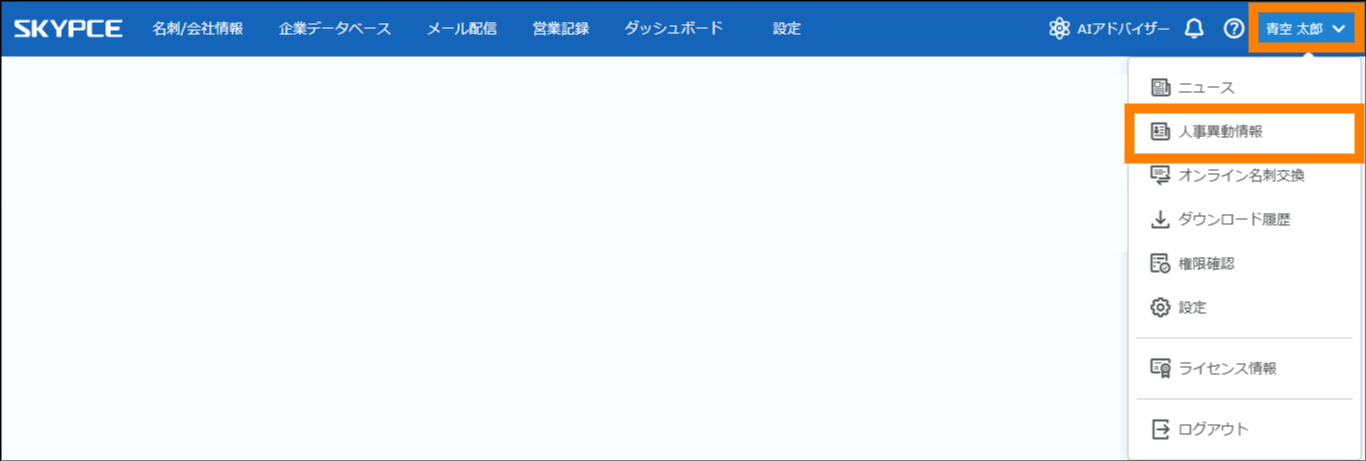This screenshot has width=1366, height=461.
Task: Click the download arrow icon for ダウンロード履歴
Action: (1160, 220)
